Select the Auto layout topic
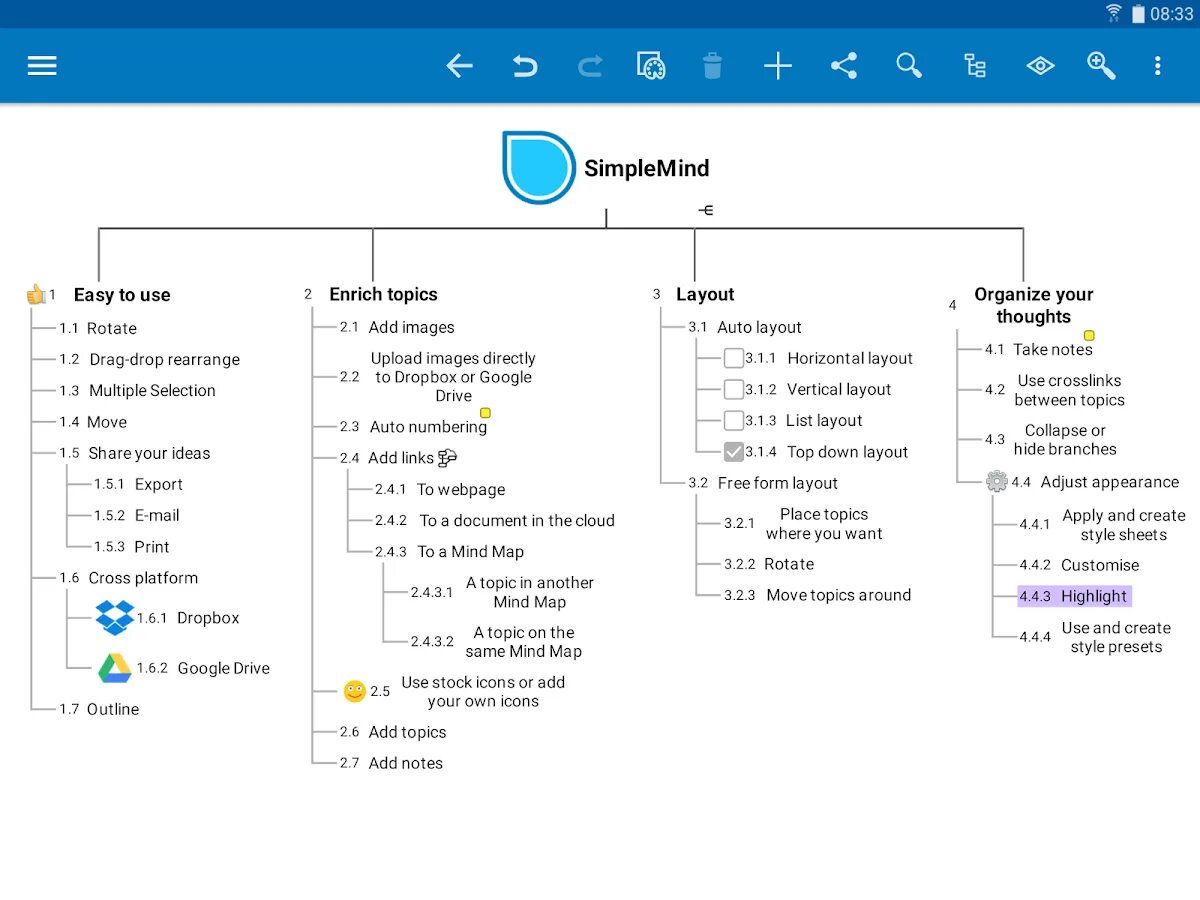 759,327
